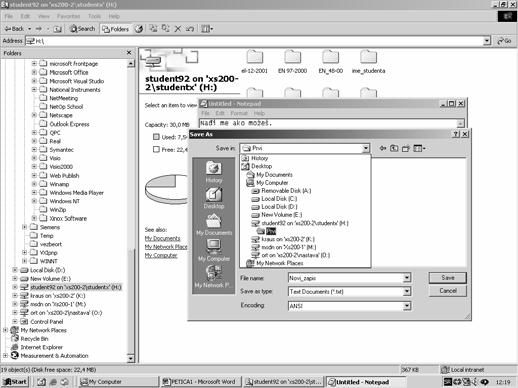Click Create New Folder icon in Save As
This screenshot has height=388, width=518.
click(406, 148)
